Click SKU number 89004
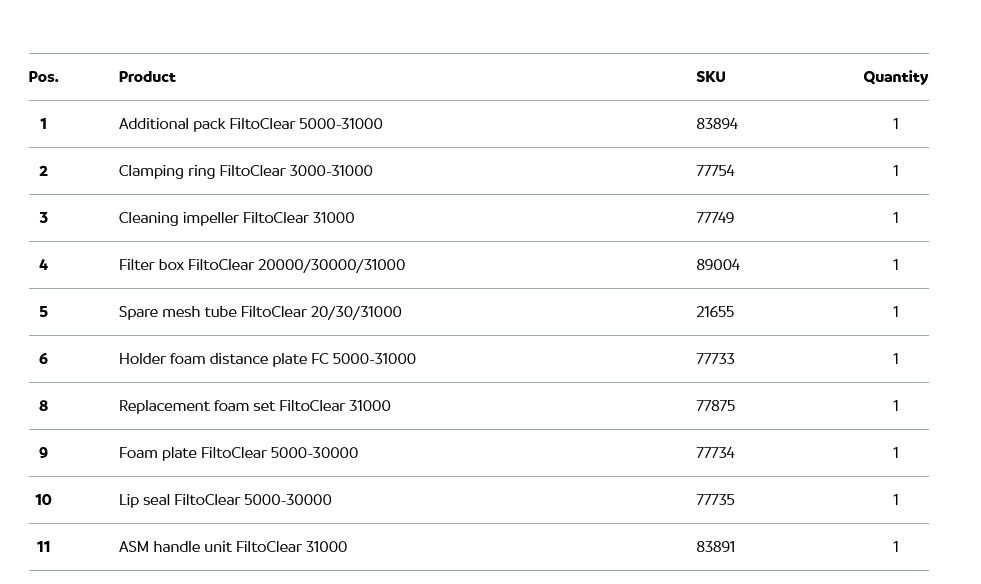 [x=717, y=265]
